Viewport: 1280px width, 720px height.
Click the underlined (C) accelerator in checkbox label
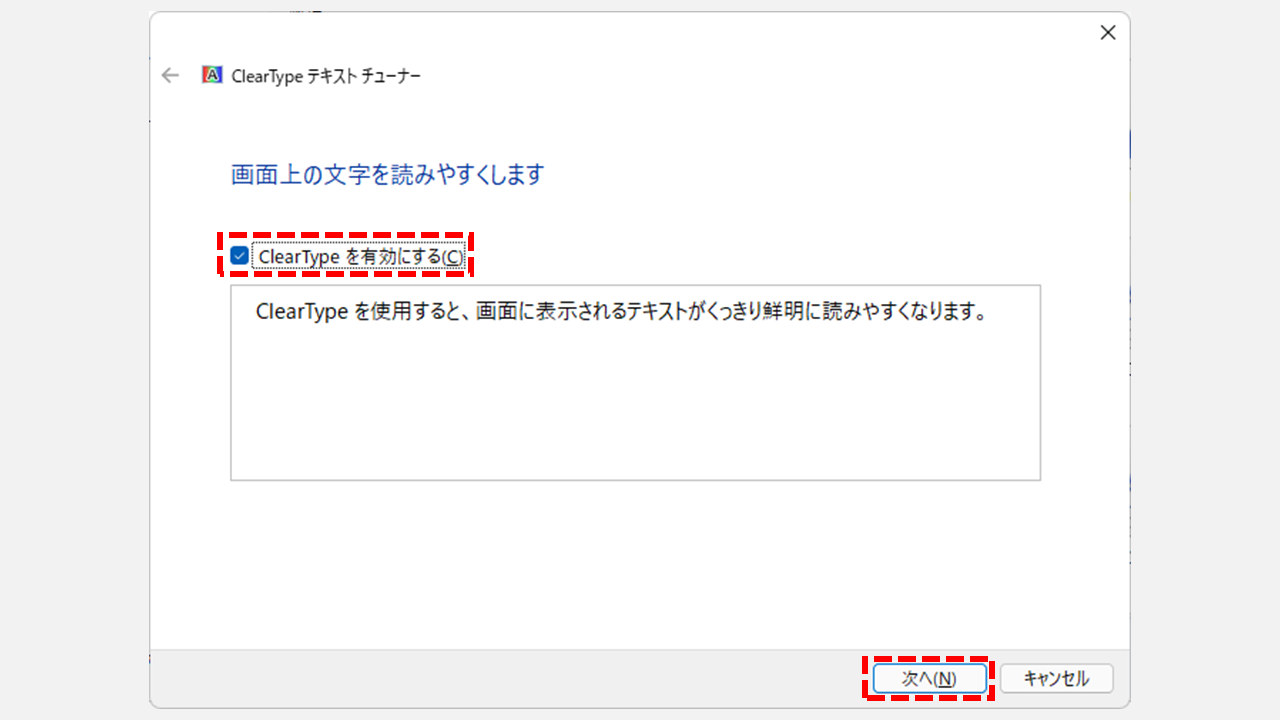pyautogui.click(x=453, y=257)
